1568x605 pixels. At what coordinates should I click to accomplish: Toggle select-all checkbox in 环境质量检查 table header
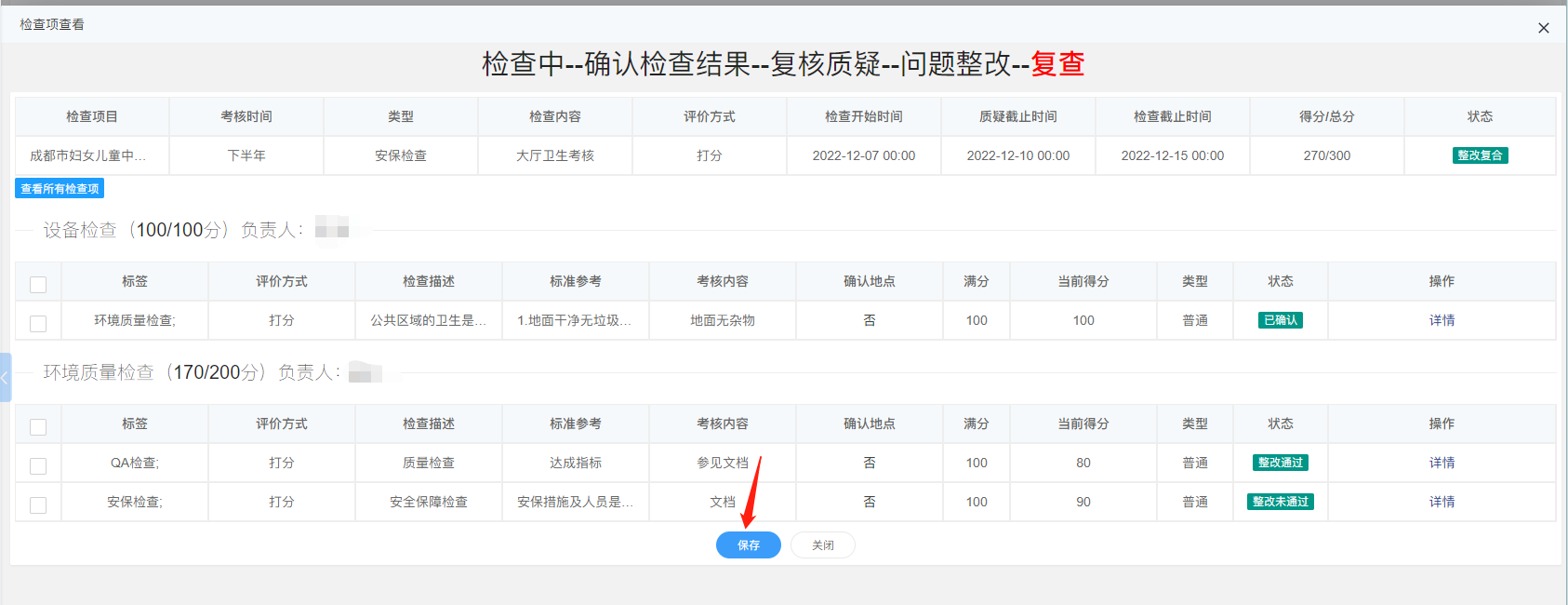38,426
